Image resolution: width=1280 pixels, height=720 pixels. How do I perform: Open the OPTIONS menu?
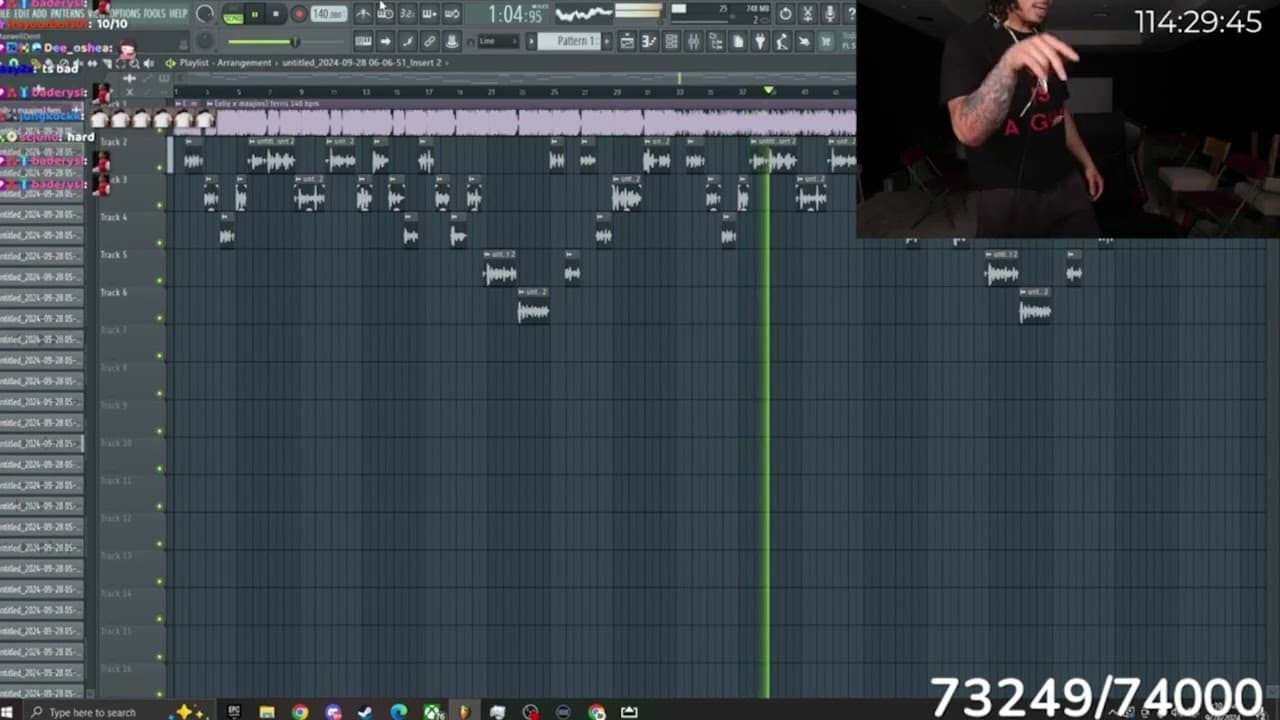click(x=127, y=13)
